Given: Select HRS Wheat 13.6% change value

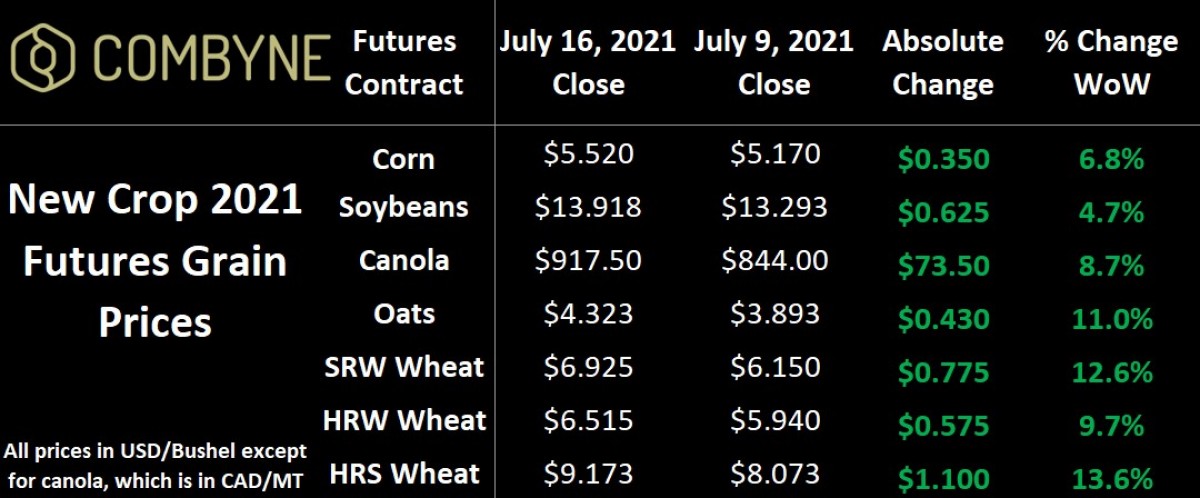Looking at the screenshot, I should click(1111, 478).
